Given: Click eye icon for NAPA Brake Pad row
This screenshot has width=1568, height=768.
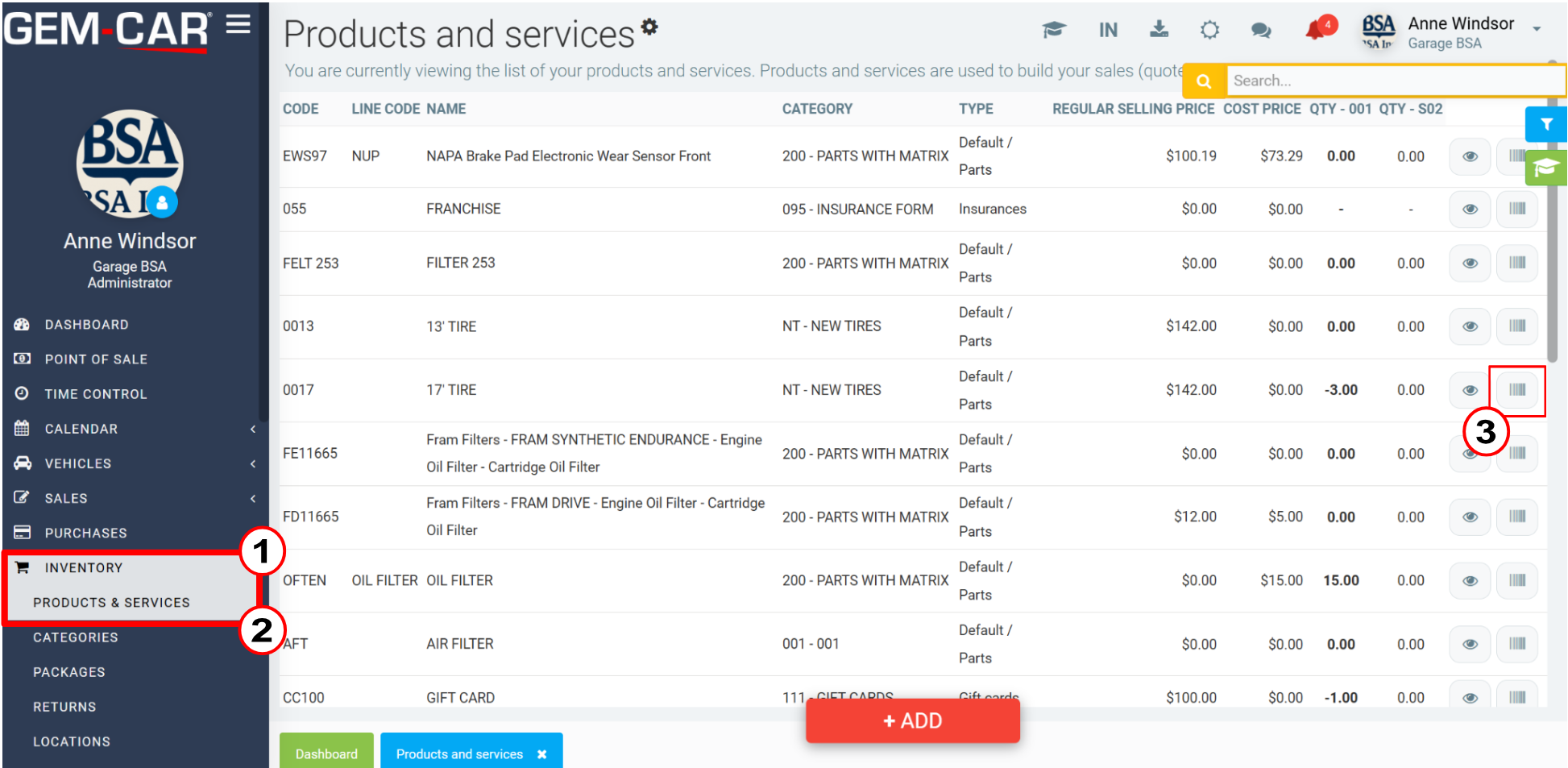Looking at the screenshot, I should [x=1470, y=156].
